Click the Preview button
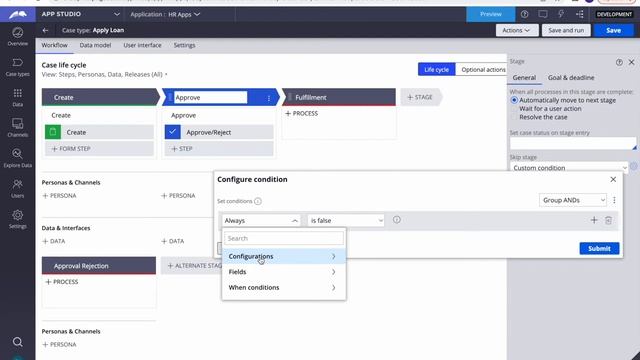The image size is (640, 360). coord(491,14)
